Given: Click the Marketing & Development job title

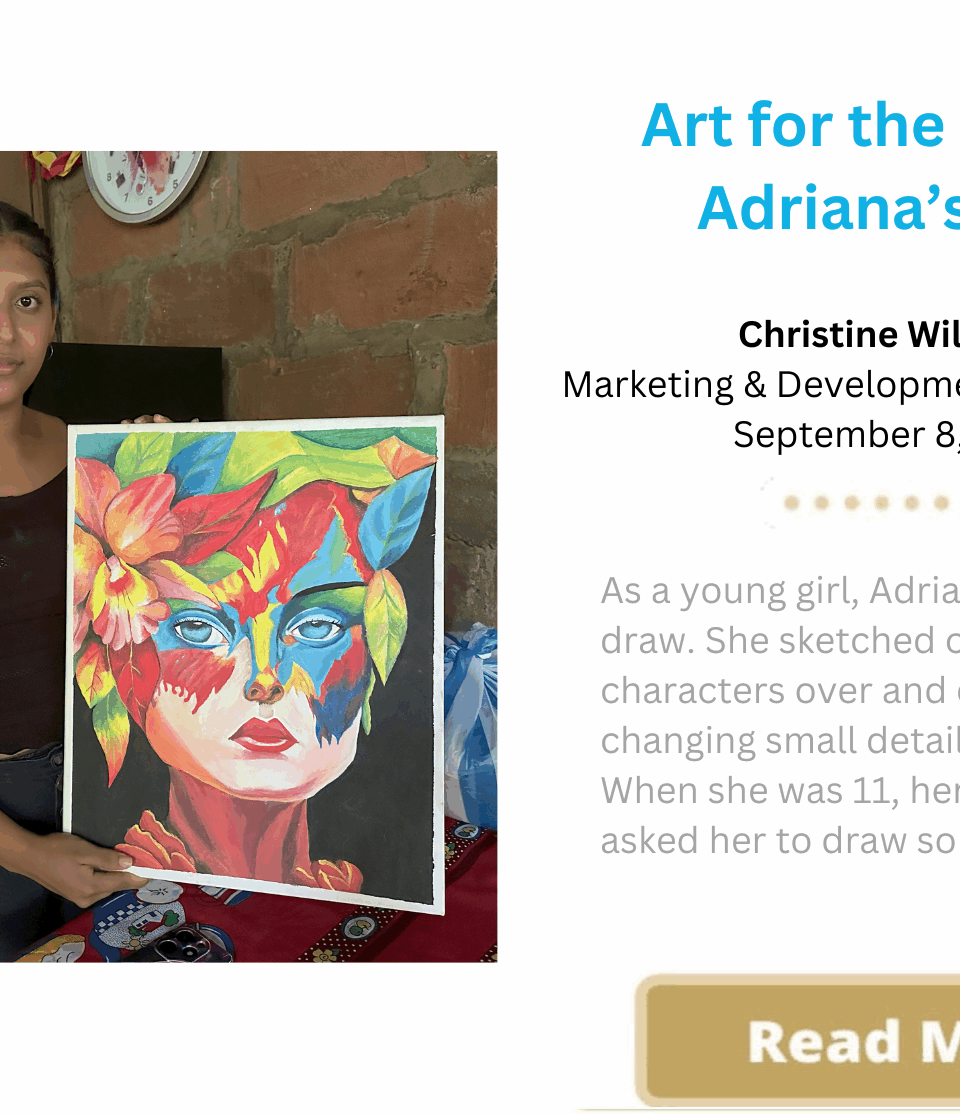Looking at the screenshot, I should 760,385.
